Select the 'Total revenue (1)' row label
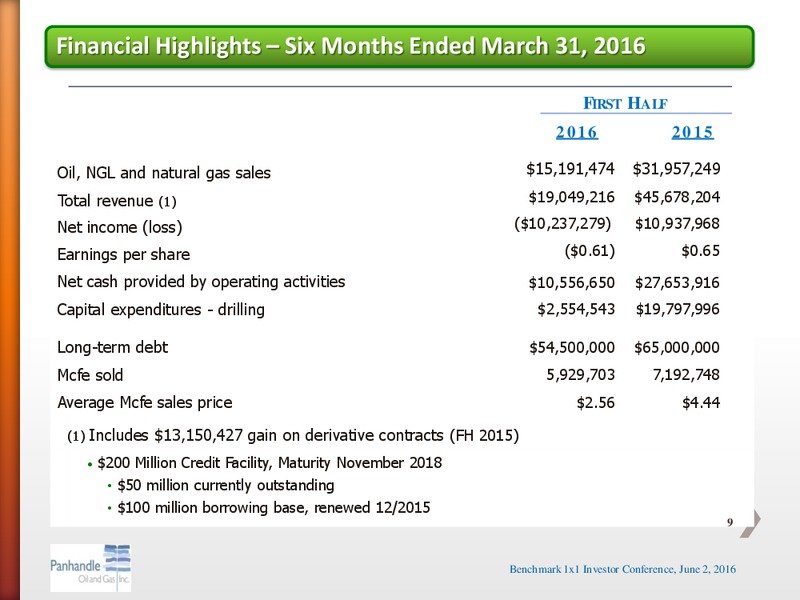The width and height of the screenshot is (800, 600). [x=117, y=201]
